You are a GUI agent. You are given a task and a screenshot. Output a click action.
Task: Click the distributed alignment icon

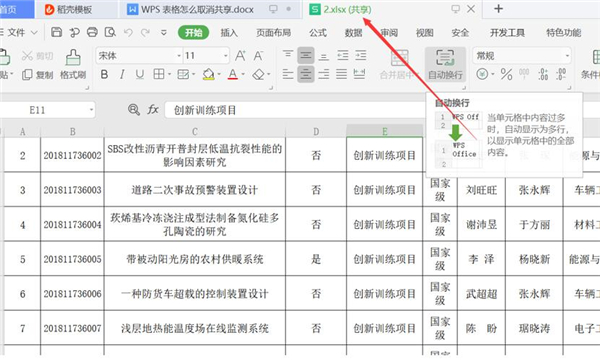[x=359, y=74]
